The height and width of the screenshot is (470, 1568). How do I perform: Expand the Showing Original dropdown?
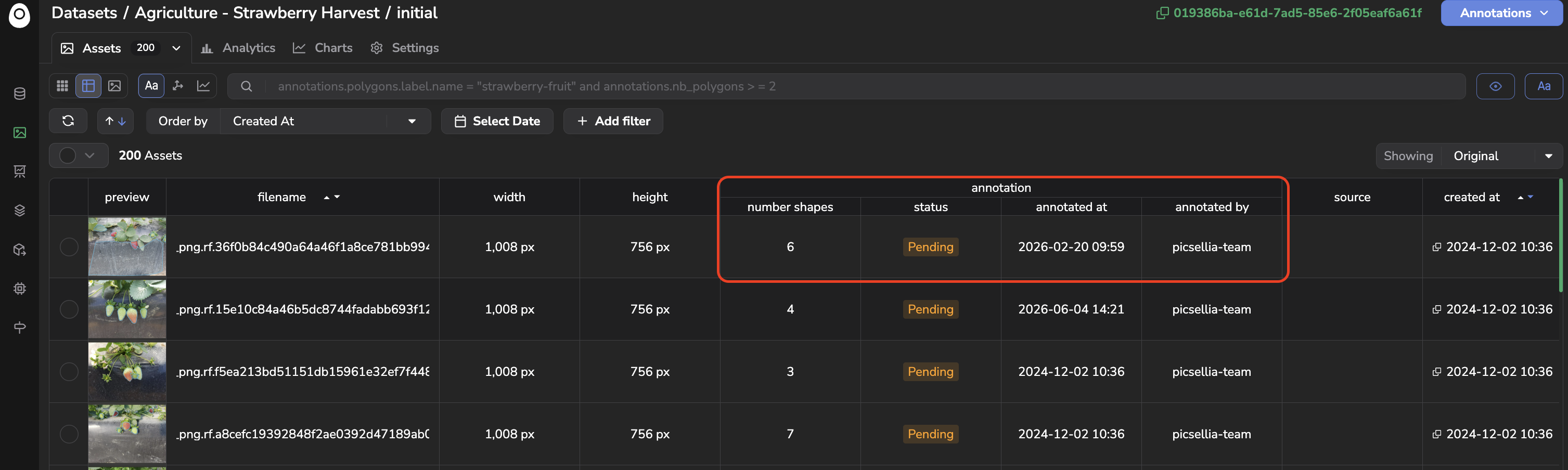(x=1501, y=156)
